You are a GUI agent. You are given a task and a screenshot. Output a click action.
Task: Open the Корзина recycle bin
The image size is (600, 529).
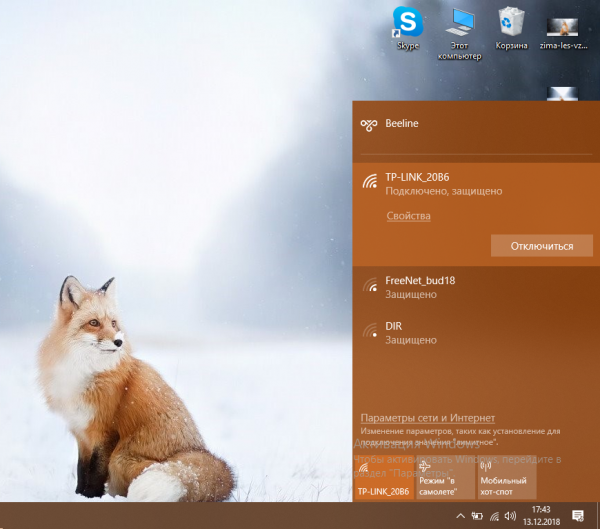pos(512,25)
